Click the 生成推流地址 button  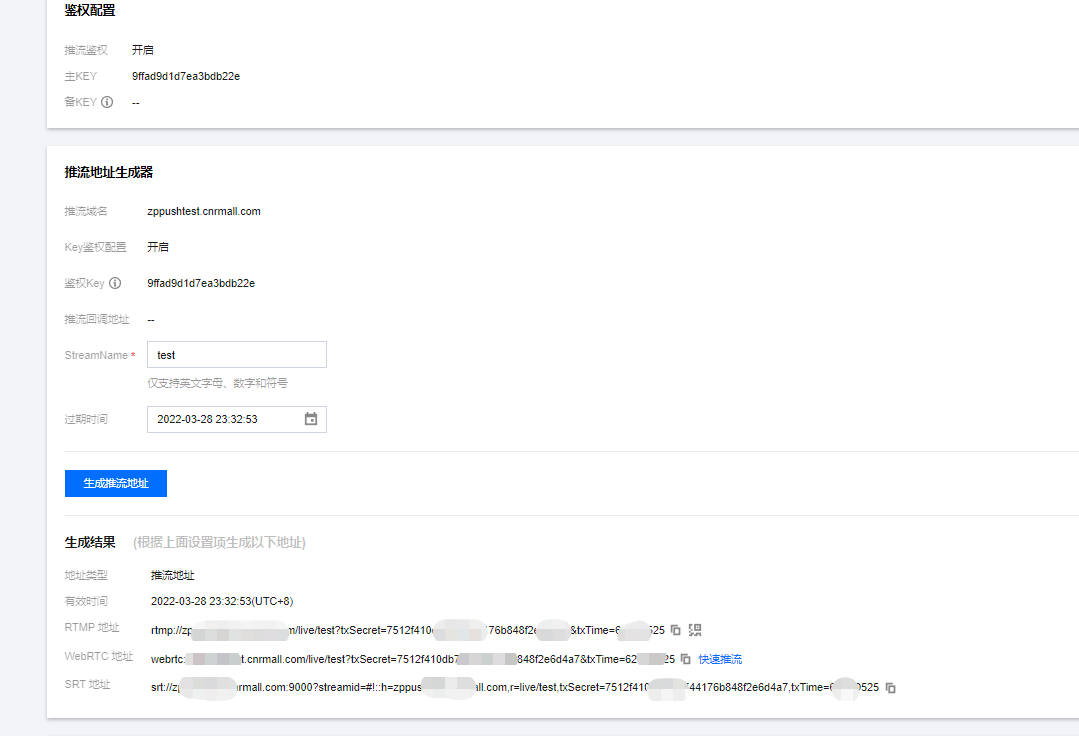click(116, 483)
